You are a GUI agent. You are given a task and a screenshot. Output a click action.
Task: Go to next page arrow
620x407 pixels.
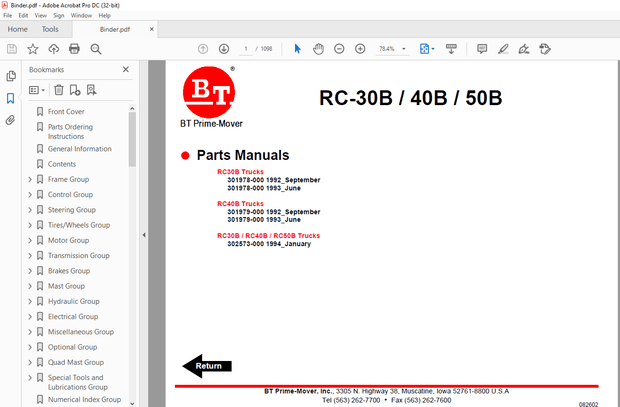224,49
